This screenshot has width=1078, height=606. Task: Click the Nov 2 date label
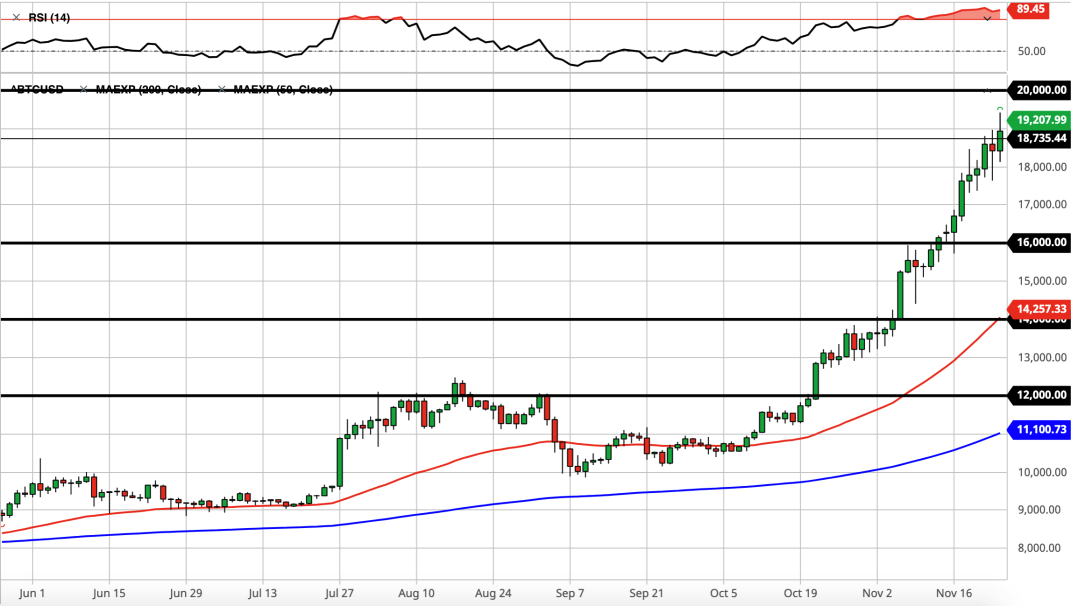[x=877, y=593]
